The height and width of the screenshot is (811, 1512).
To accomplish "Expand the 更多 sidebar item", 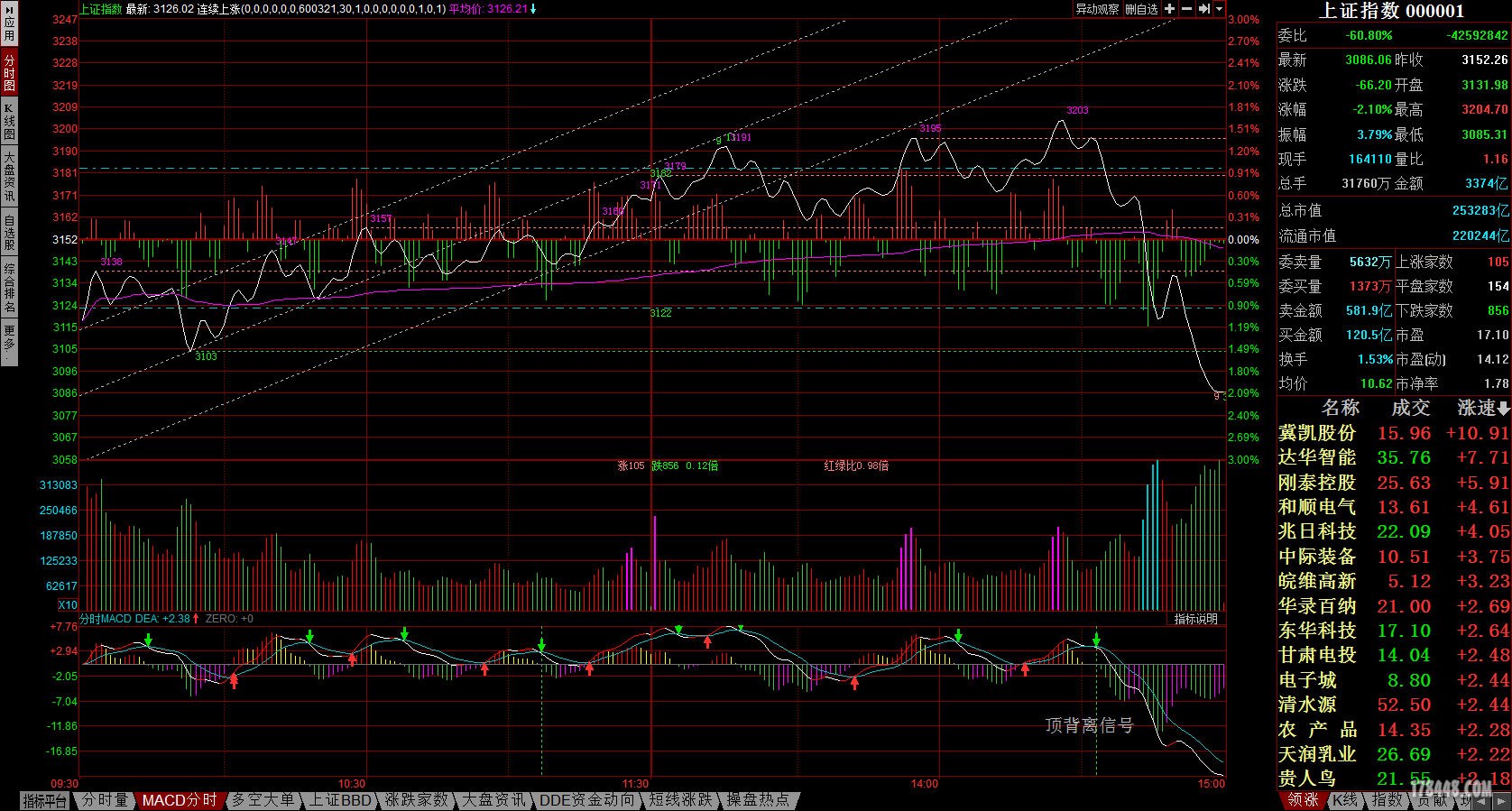I will tap(9, 343).
